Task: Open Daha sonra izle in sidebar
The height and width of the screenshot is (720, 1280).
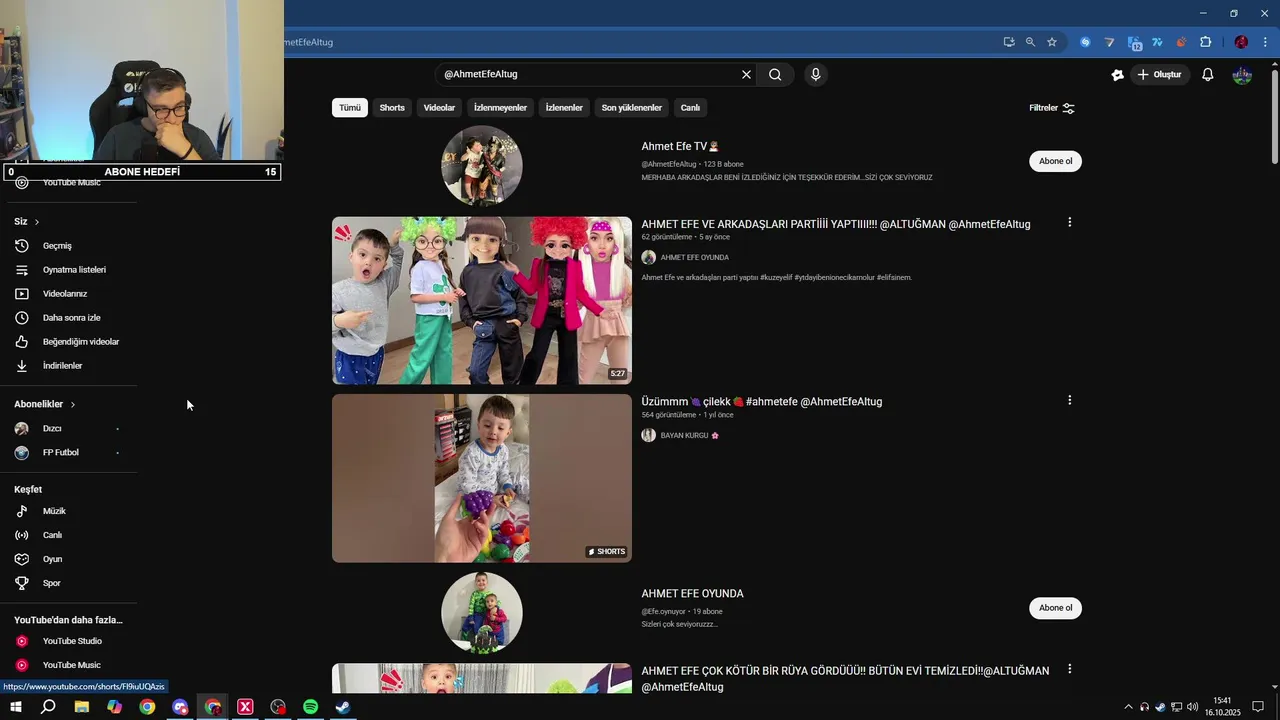Action: tap(69, 318)
